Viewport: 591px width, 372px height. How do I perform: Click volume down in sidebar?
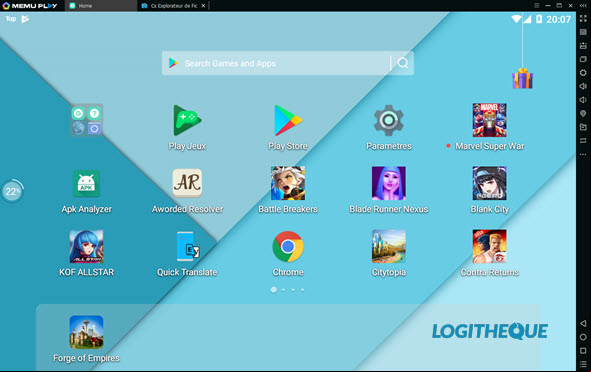583,100
